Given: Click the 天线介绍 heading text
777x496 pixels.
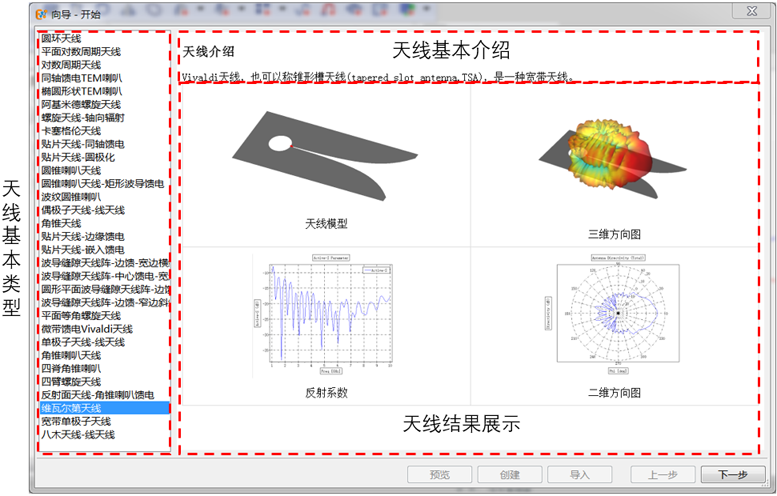Looking at the screenshot, I should click(x=209, y=52).
